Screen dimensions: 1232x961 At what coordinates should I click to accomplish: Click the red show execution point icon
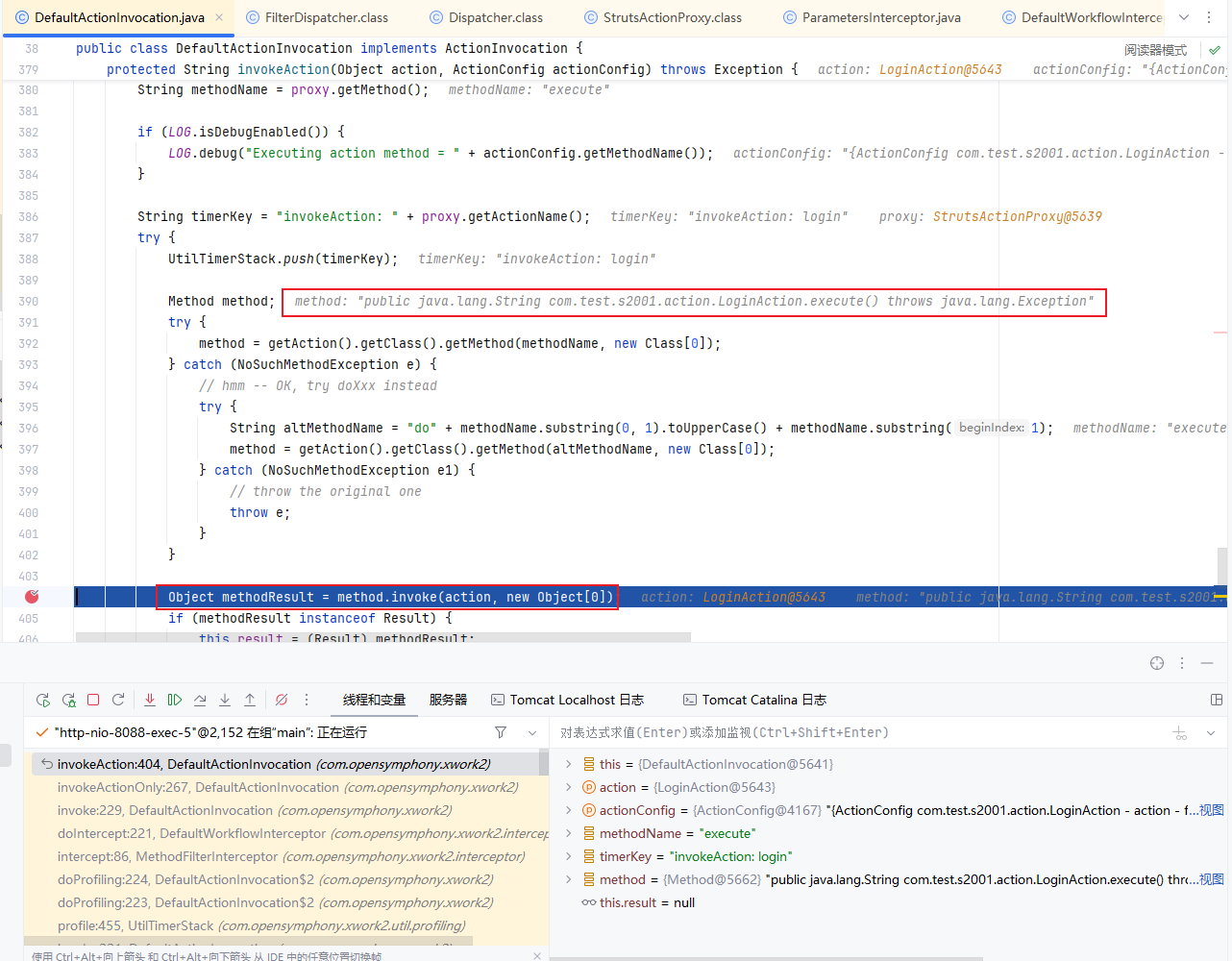(x=150, y=700)
